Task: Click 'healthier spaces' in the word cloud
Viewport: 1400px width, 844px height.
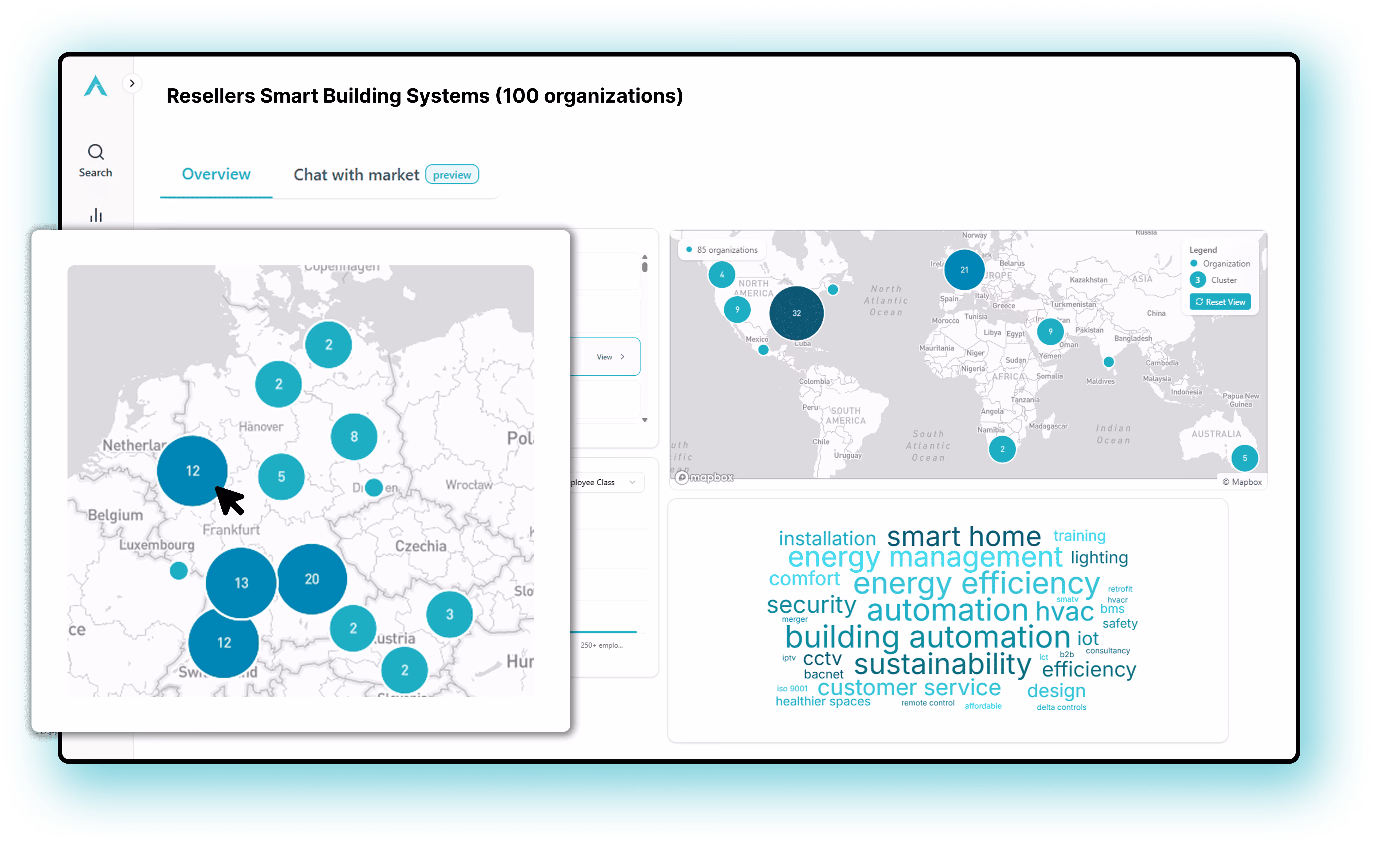Action: (823, 701)
